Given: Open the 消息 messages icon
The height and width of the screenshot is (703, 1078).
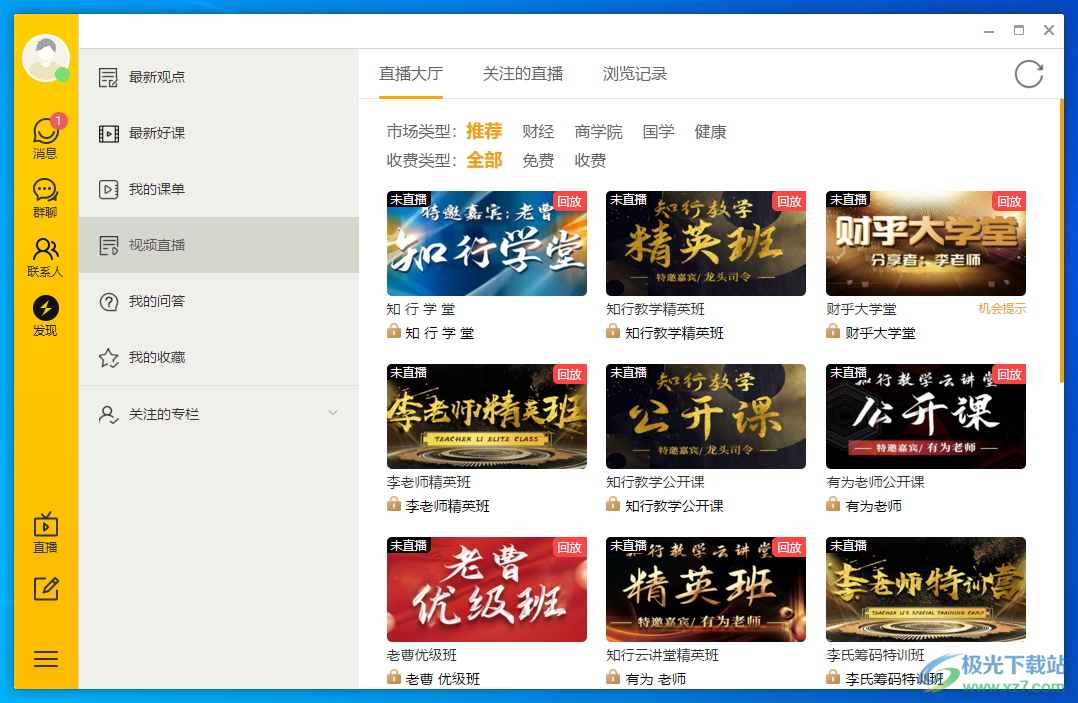Looking at the screenshot, I should pyautogui.click(x=45, y=137).
